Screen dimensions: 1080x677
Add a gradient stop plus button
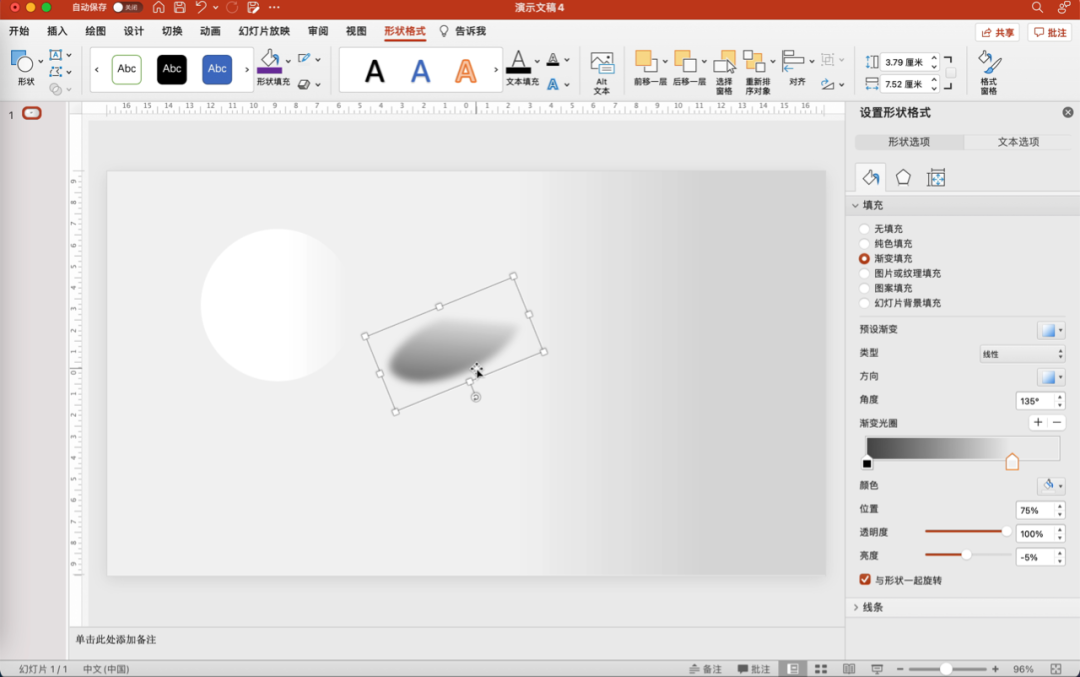click(1038, 422)
